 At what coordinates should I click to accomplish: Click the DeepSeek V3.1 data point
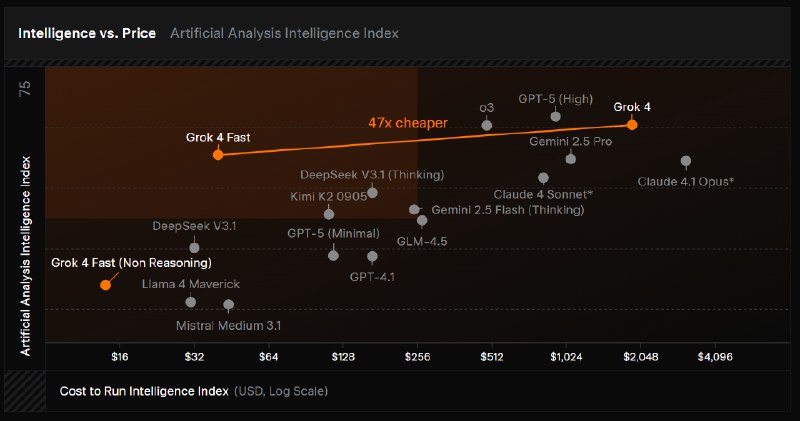(x=194, y=248)
